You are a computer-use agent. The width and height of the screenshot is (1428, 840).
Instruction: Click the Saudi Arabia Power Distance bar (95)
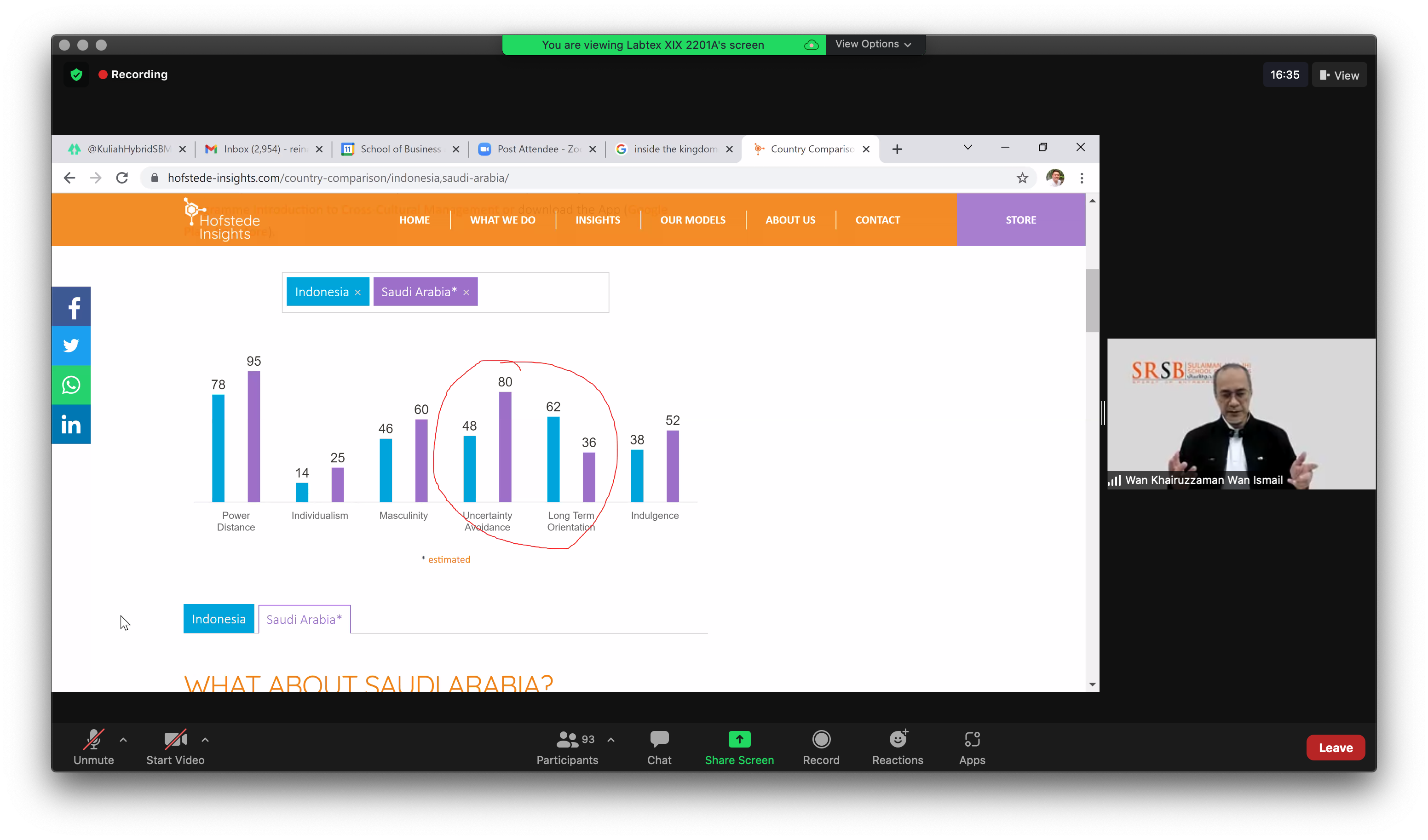(x=254, y=437)
